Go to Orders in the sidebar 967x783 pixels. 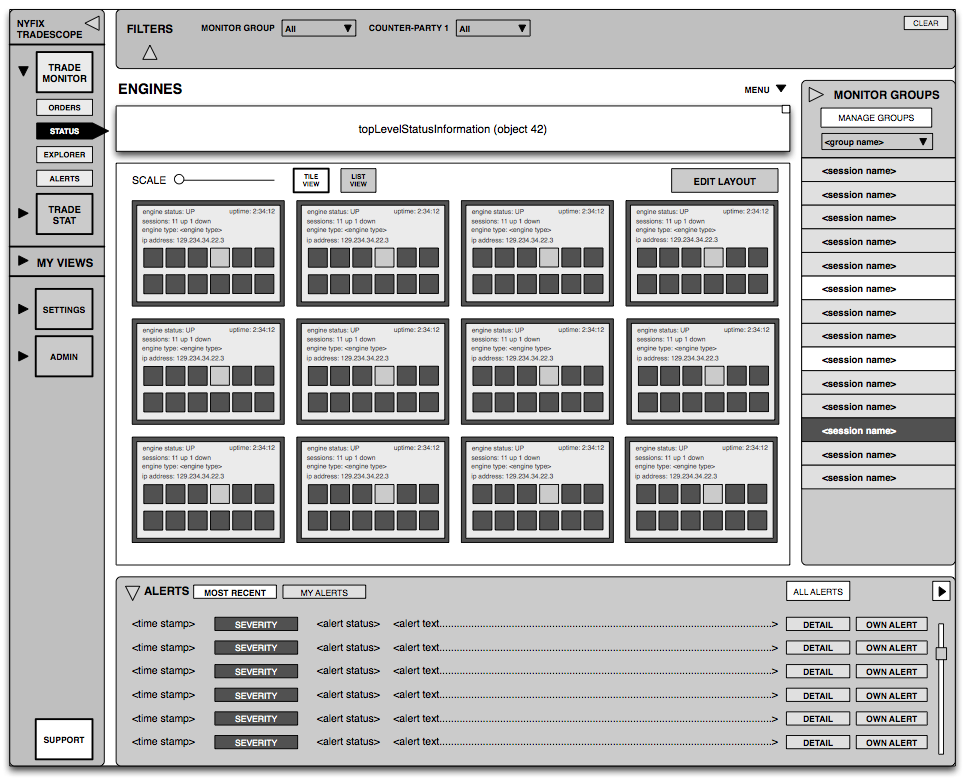(x=64, y=107)
